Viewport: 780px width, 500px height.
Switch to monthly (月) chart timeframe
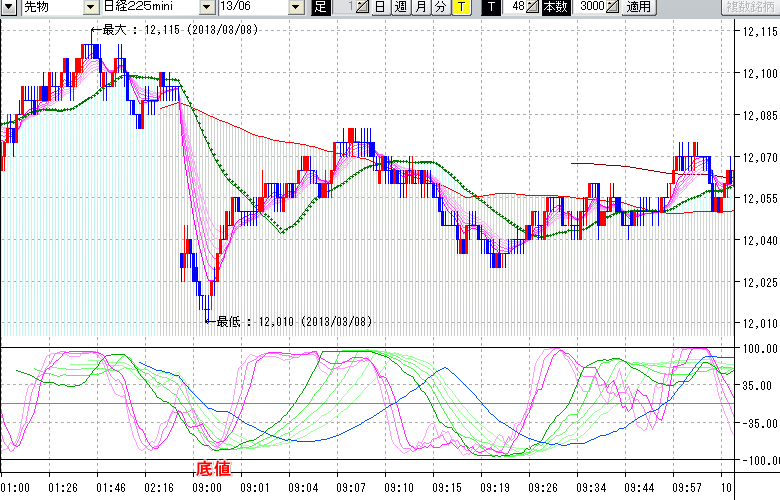[420, 7]
